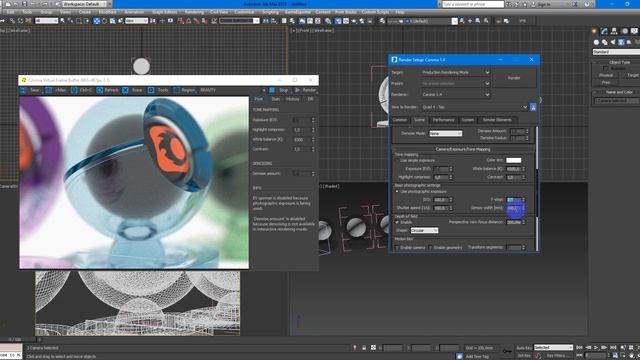Open BEAUTY channel dropdown in frame buffer
Image resolution: width=640 pixels, height=360 pixels.
point(208,90)
